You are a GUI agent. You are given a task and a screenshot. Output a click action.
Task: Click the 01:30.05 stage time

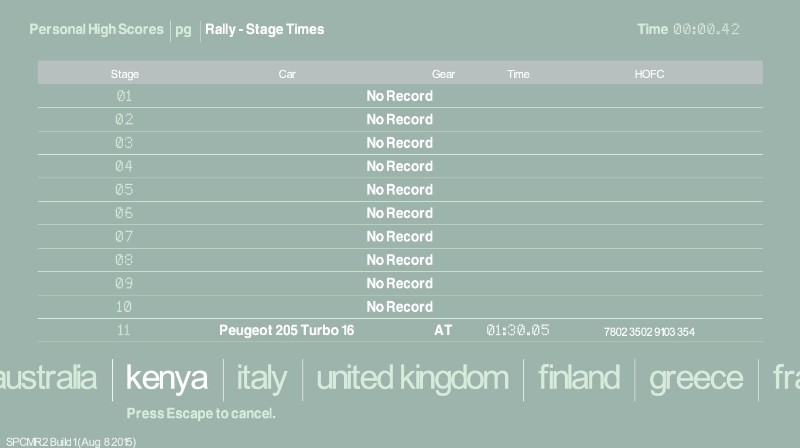coord(518,330)
